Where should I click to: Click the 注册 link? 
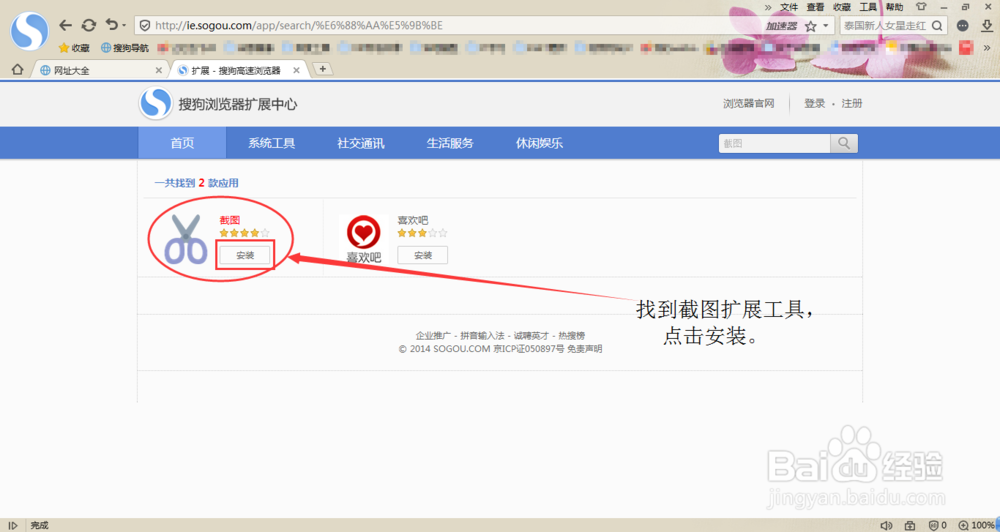point(851,103)
